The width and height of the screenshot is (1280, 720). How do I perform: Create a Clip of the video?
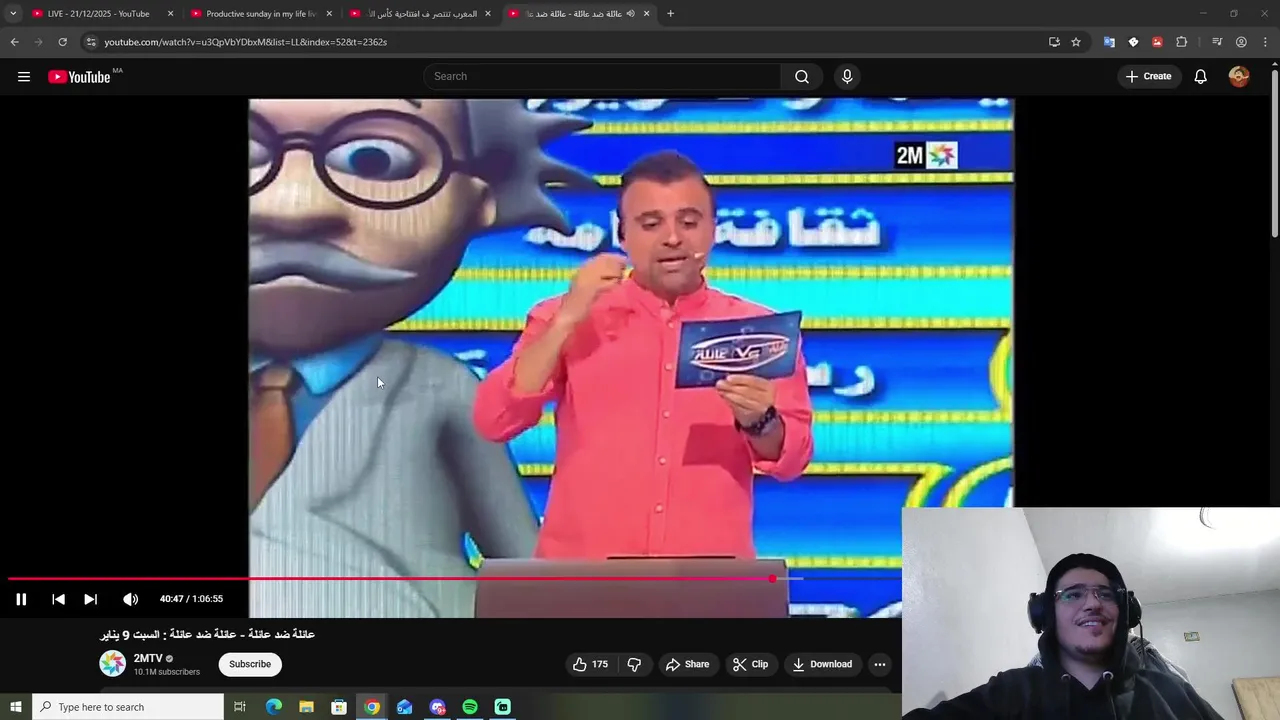pyautogui.click(x=750, y=664)
